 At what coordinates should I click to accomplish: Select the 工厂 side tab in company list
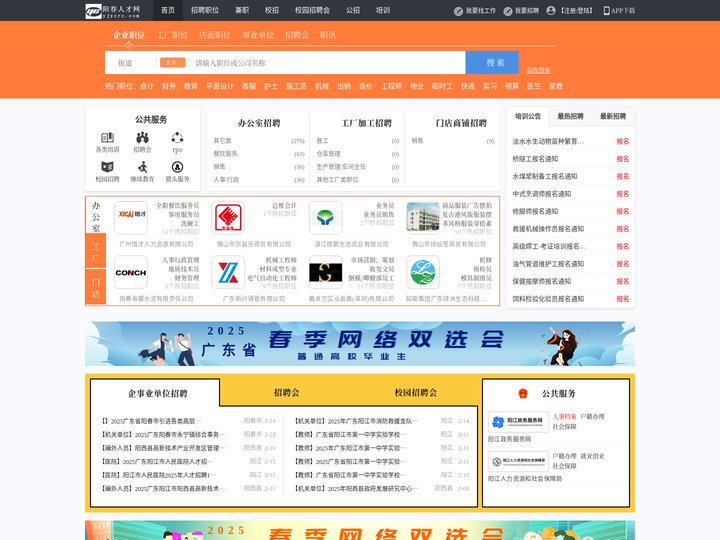(x=96, y=252)
